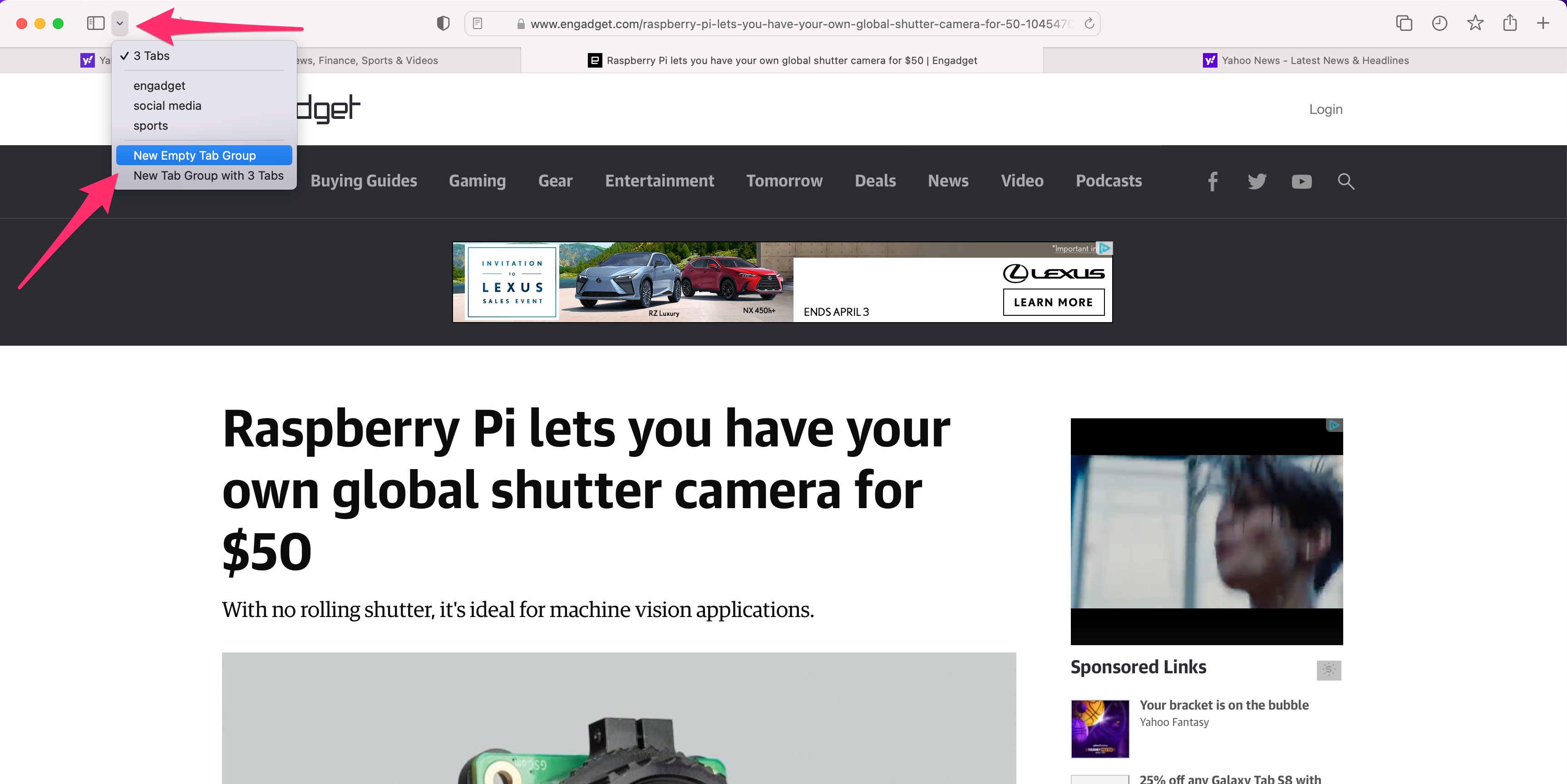Click the reader view icon in address bar
Screen dimensions: 1567x784
[x=479, y=22]
